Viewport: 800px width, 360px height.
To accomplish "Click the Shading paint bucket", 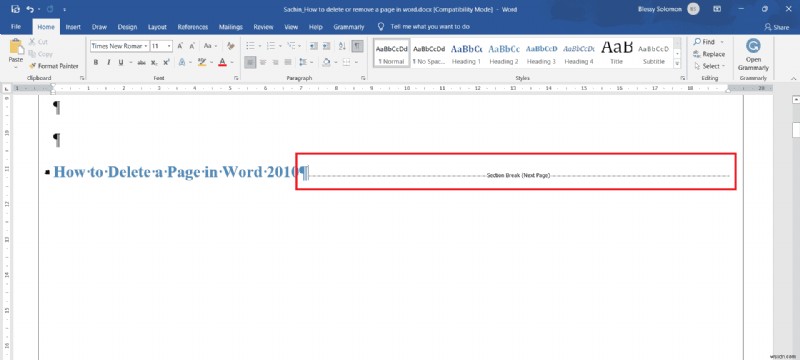I will tap(327, 62).
